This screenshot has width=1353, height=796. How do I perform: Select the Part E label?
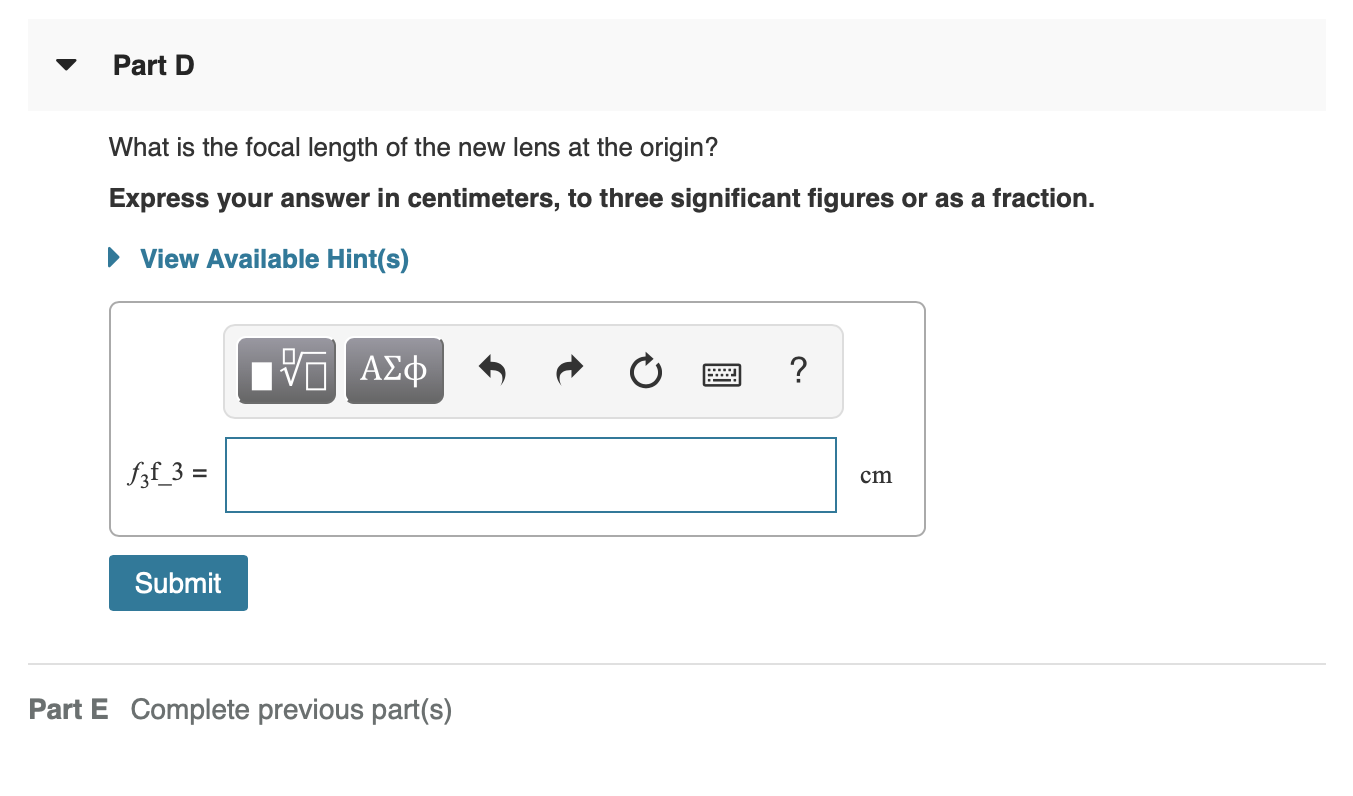[69, 710]
